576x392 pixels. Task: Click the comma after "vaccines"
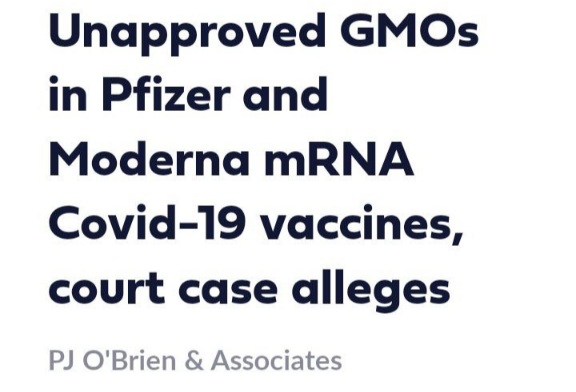pos(457,236)
